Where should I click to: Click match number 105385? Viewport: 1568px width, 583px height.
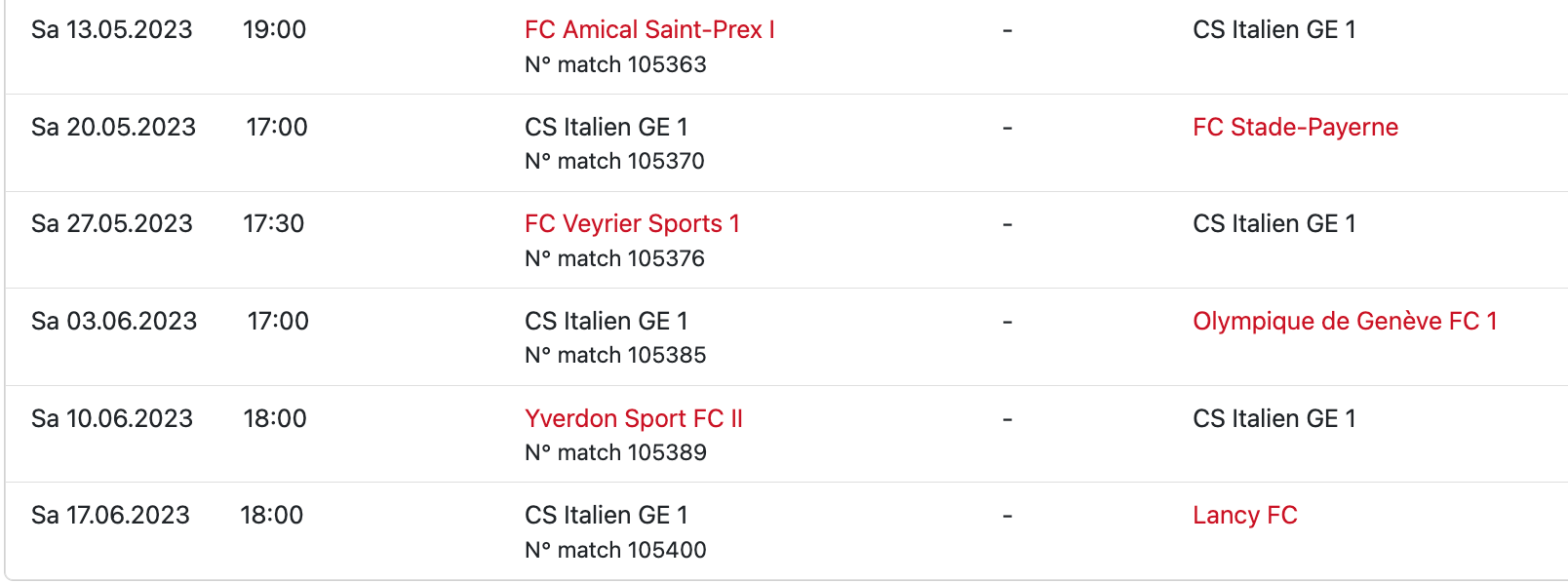click(x=615, y=355)
